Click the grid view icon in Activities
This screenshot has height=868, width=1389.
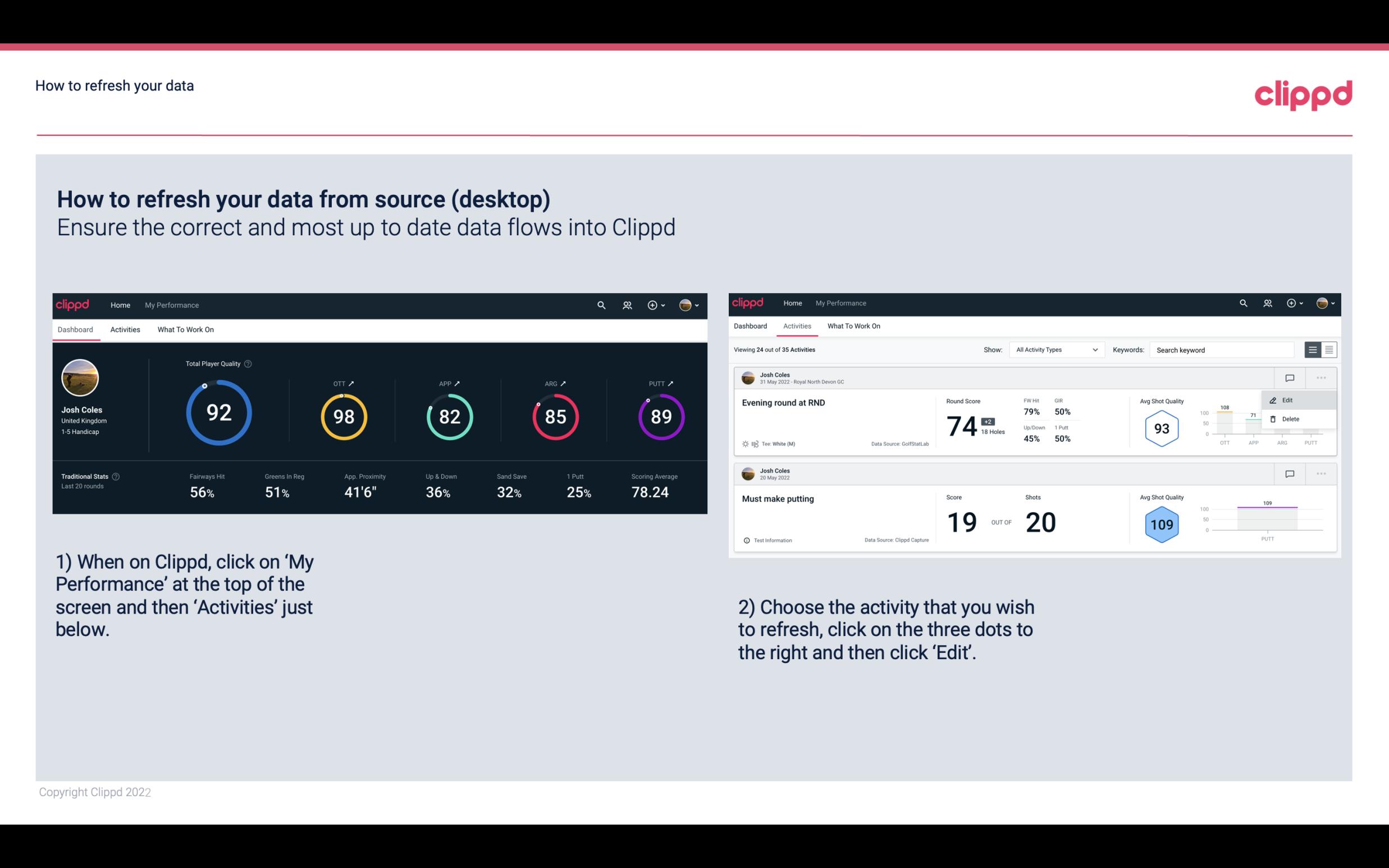[1328, 350]
